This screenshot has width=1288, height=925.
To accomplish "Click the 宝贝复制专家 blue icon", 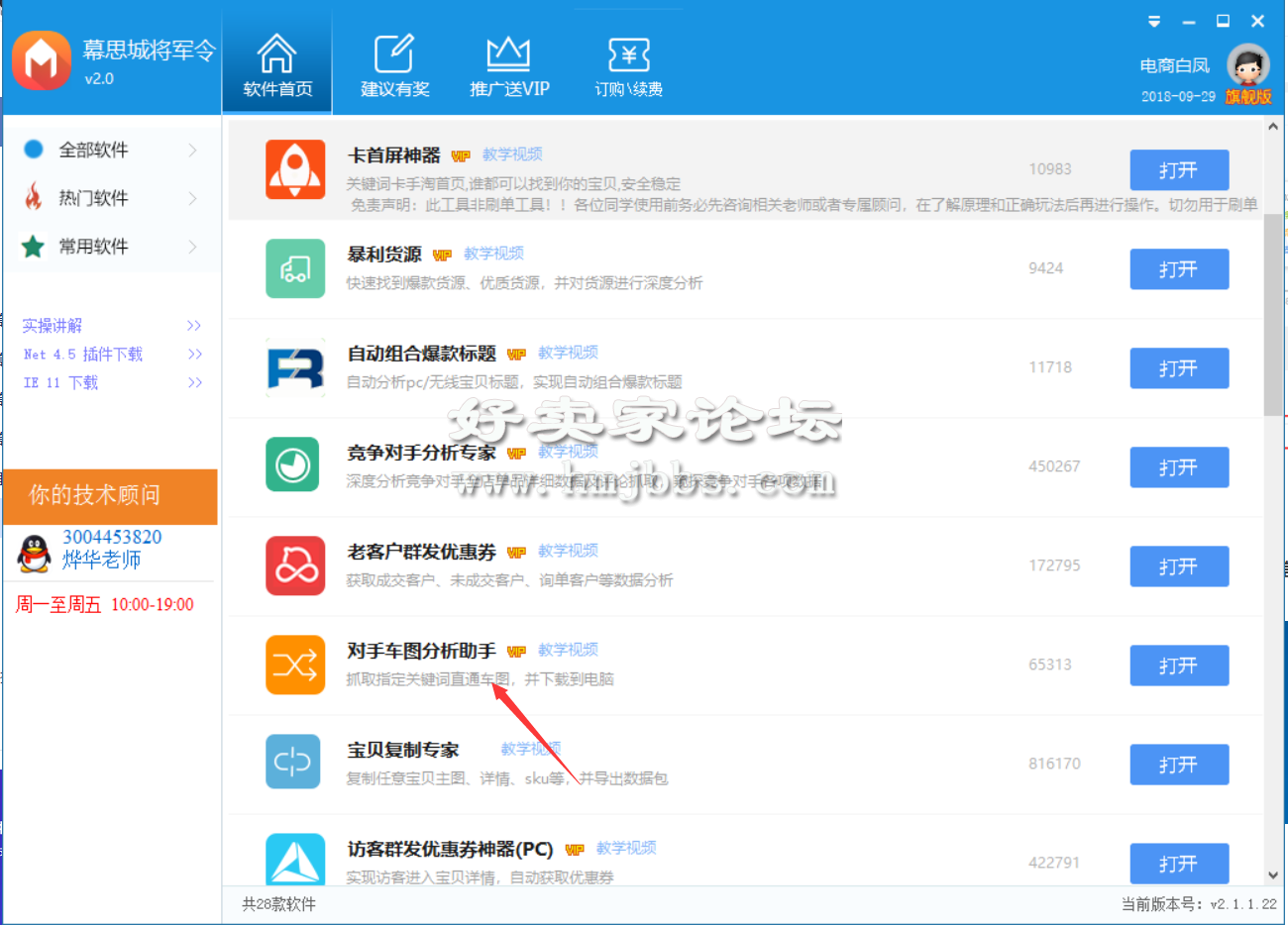I will point(293,762).
